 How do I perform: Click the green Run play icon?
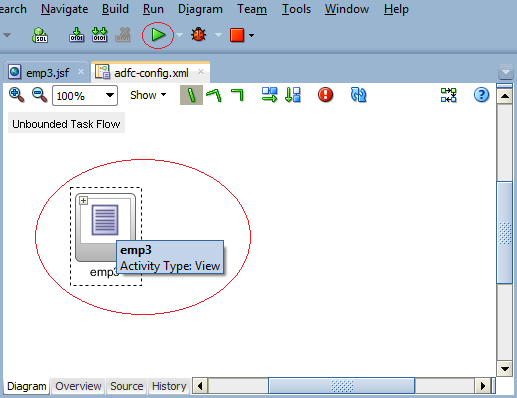click(158, 35)
